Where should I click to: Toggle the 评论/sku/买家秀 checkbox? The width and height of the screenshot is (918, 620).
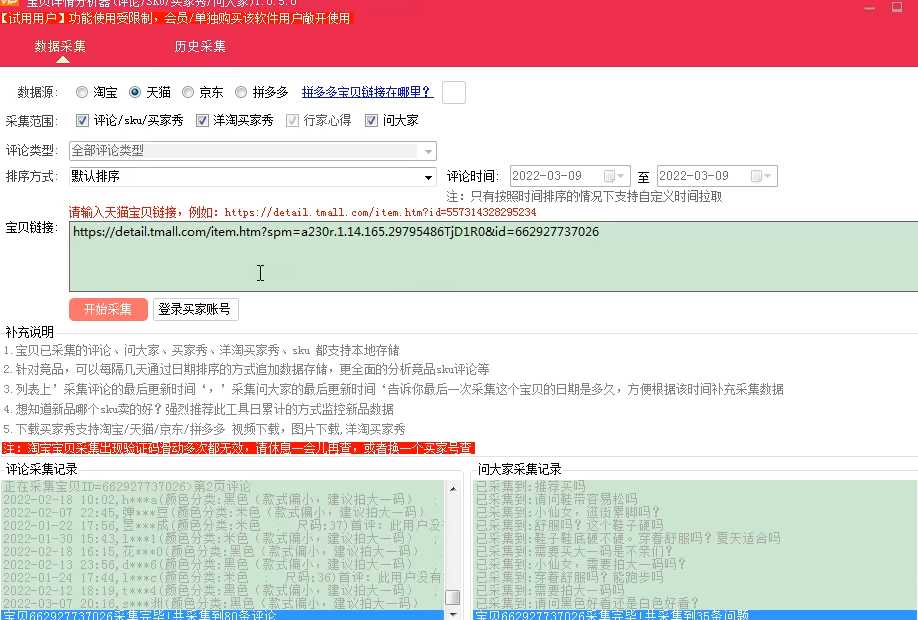pyautogui.click(x=82, y=121)
